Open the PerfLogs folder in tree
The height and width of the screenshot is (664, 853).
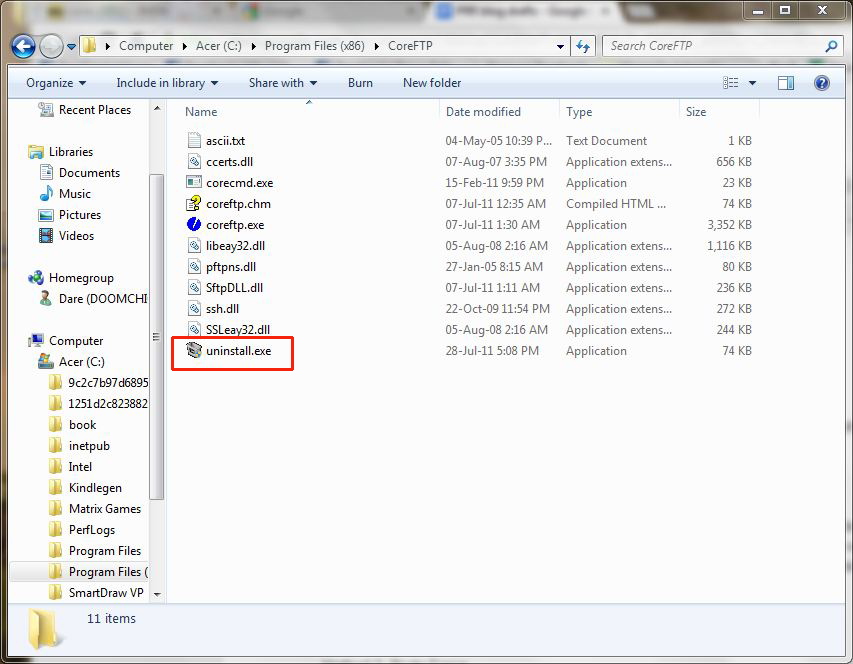(92, 530)
